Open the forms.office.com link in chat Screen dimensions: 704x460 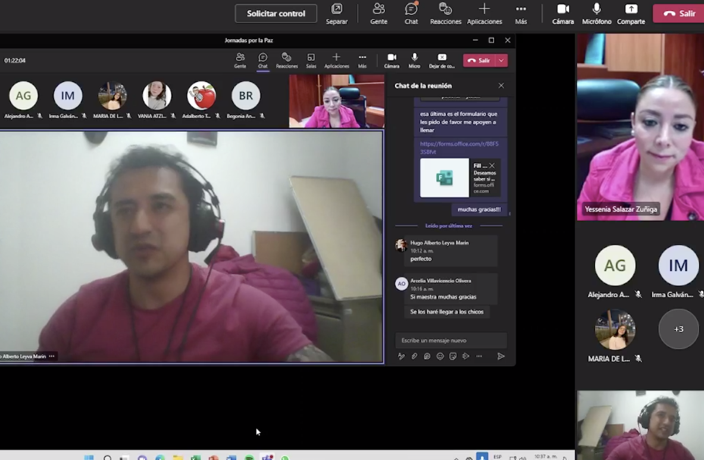pyautogui.click(x=459, y=148)
